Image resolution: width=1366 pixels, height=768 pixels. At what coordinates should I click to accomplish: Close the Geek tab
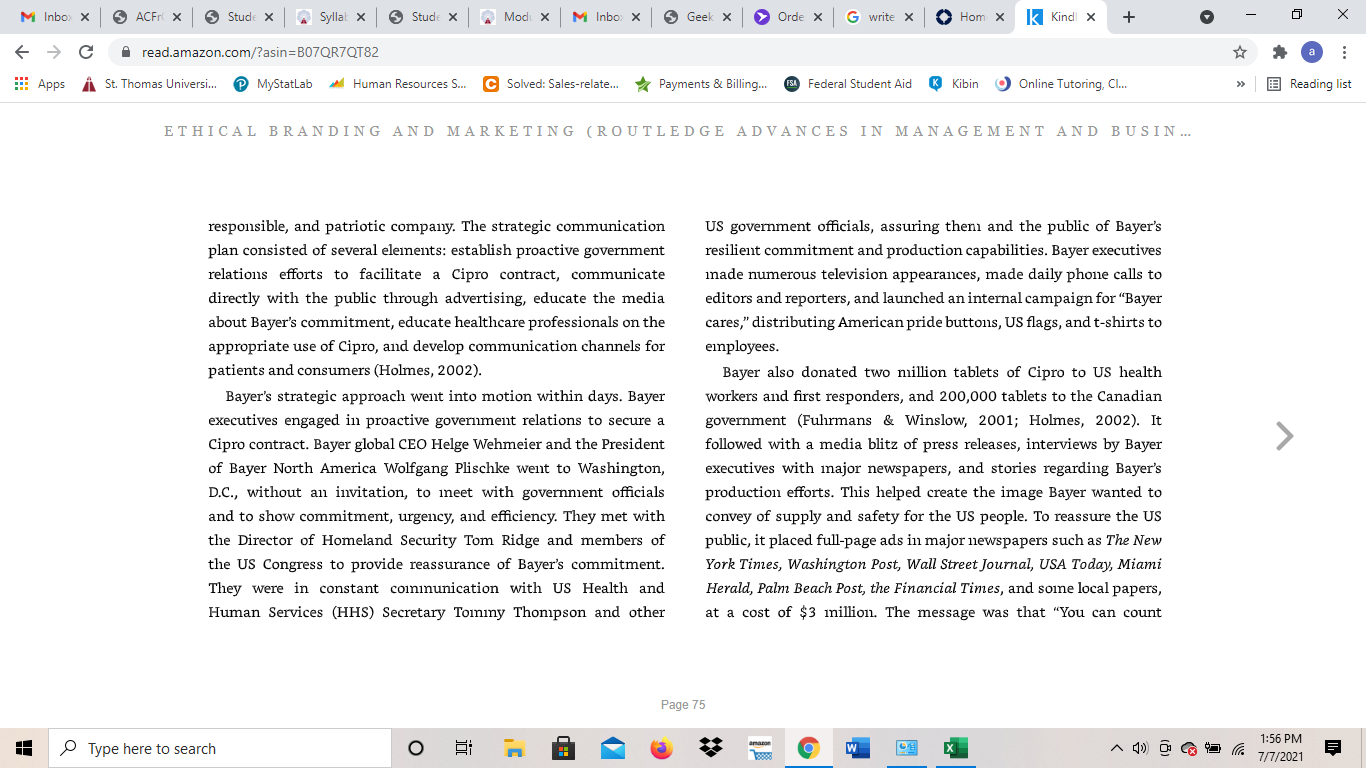point(726,17)
